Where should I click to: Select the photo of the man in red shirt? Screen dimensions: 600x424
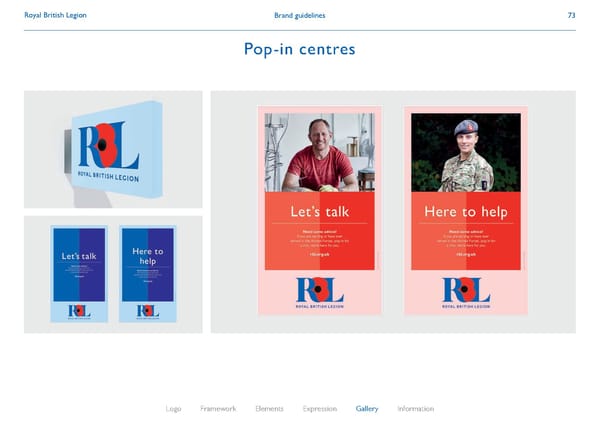coord(320,152)
